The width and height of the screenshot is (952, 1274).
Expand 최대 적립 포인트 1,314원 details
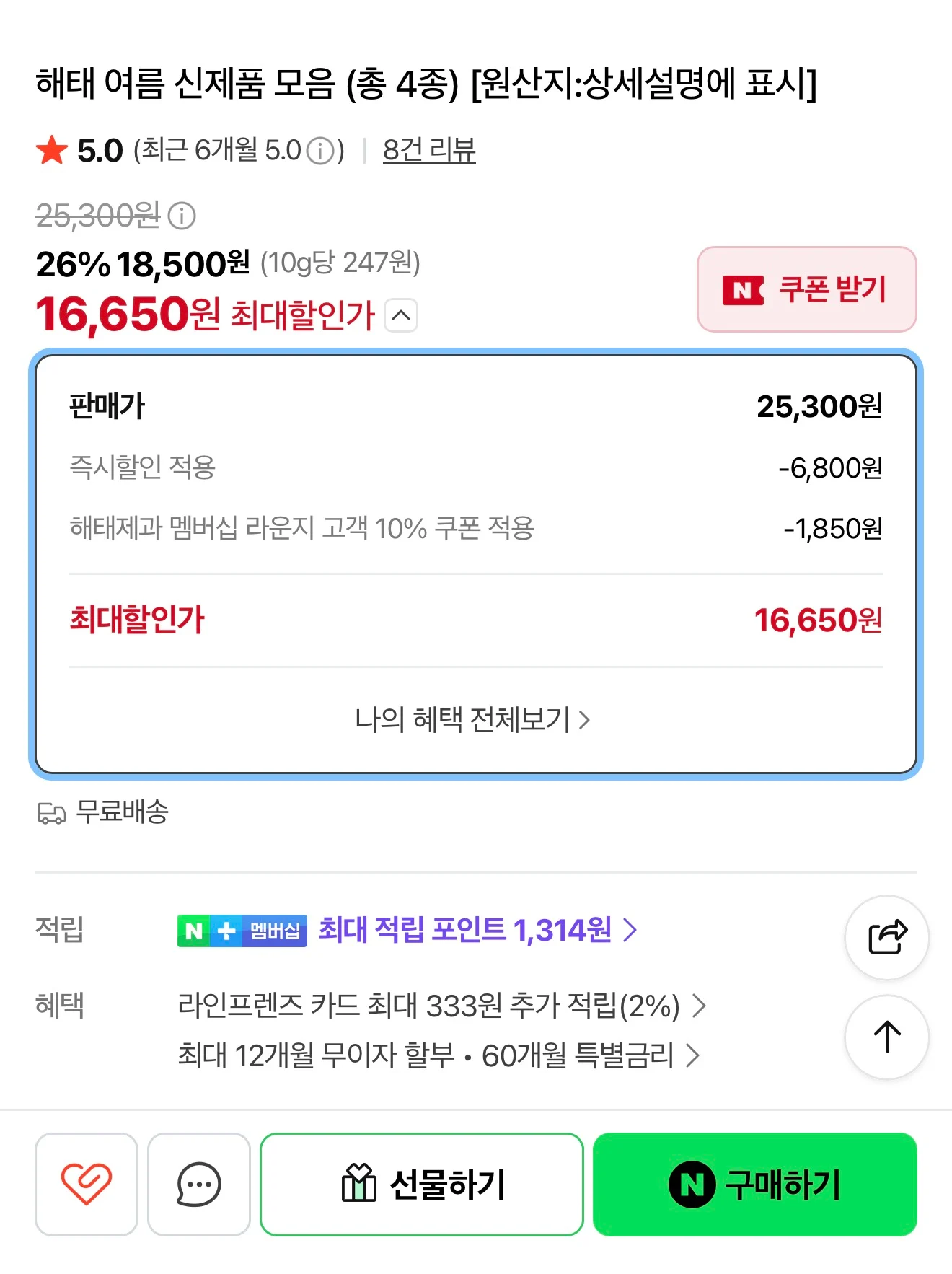coord(478,930)
